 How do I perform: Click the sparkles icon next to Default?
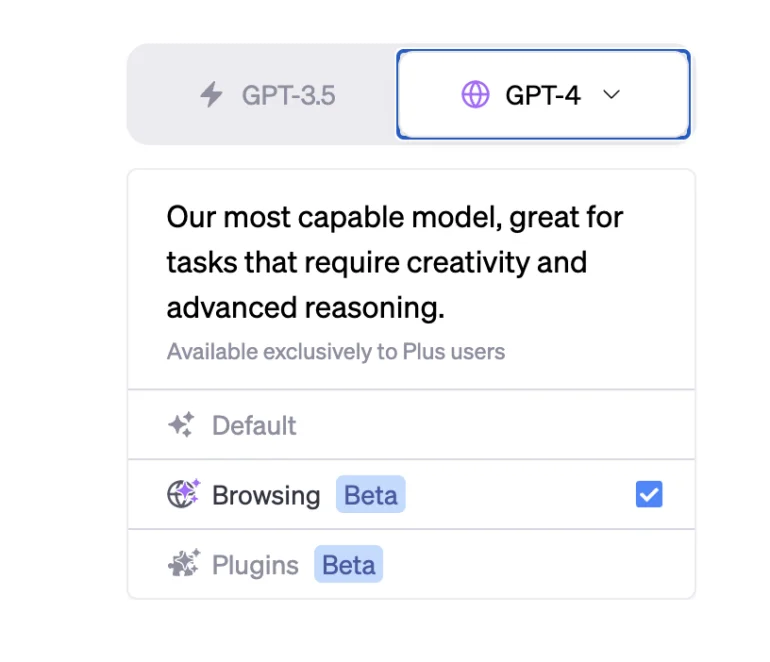[182, 425]
